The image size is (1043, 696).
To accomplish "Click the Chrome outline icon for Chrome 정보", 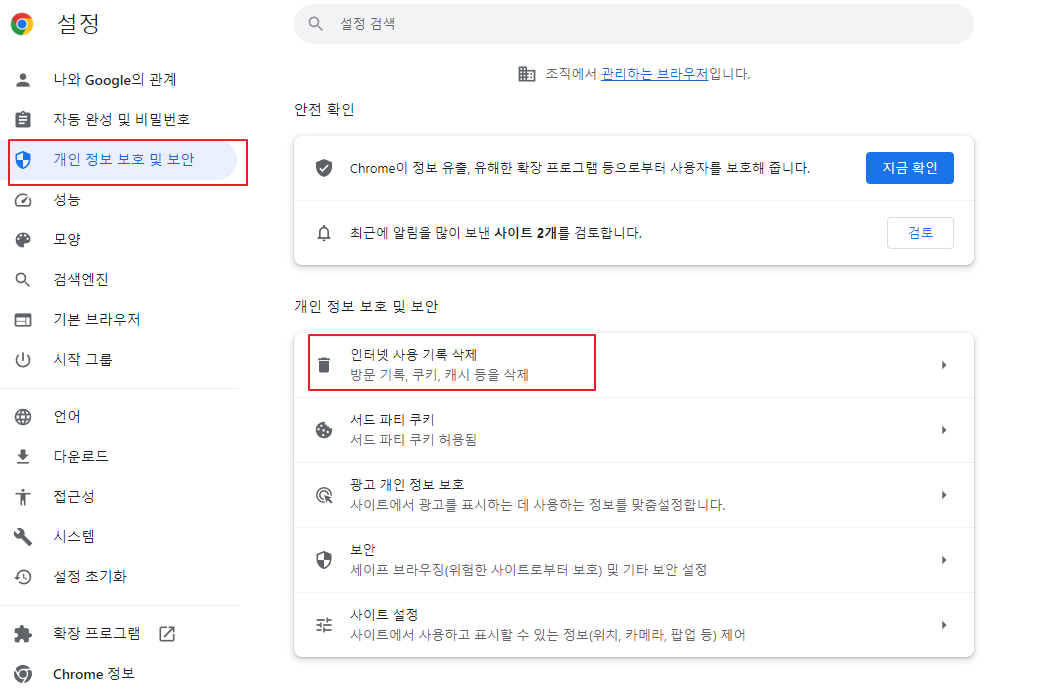I will click(x=23, y=674).
